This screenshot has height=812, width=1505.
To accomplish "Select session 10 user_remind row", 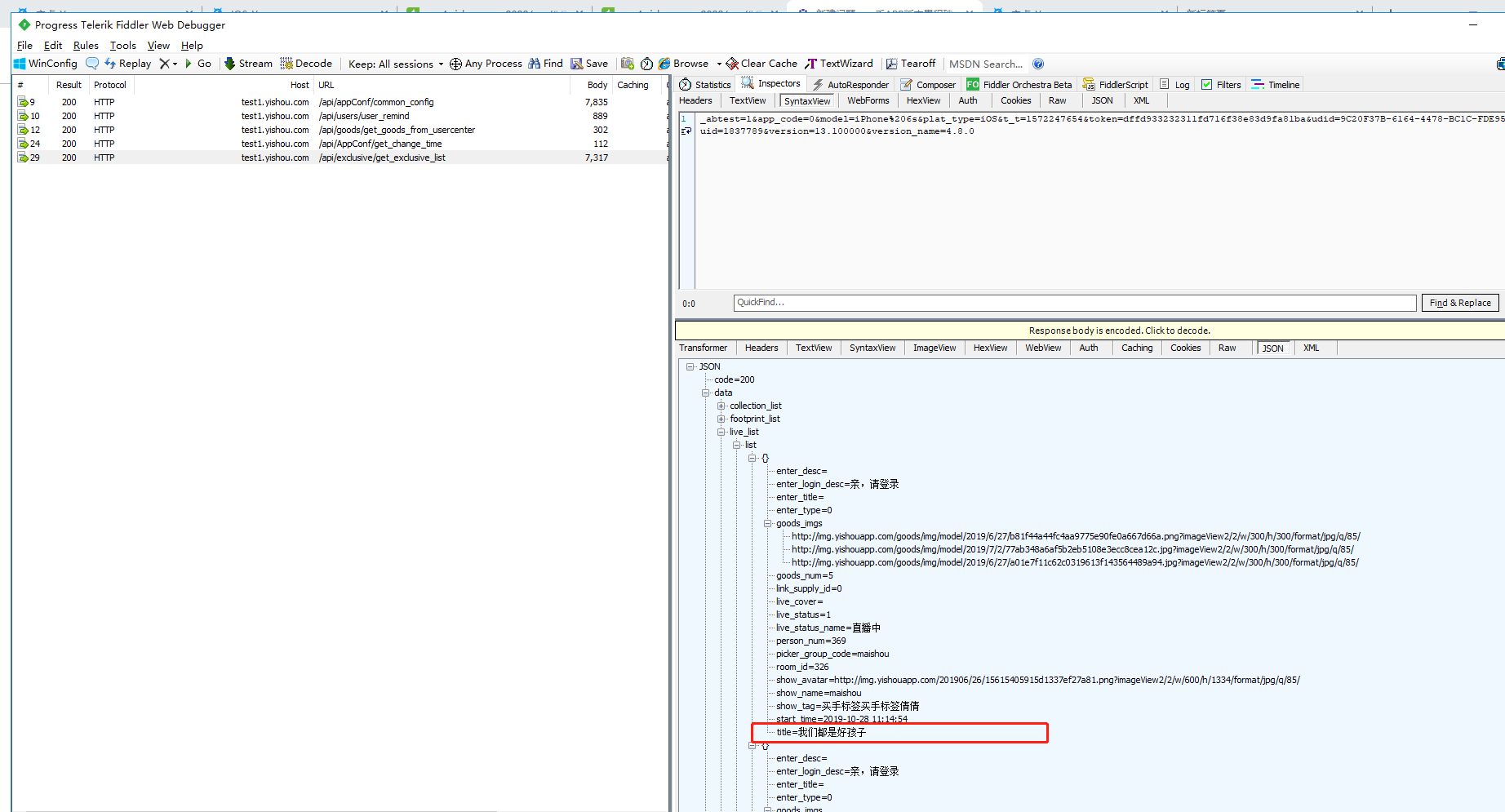I will click(340, 116).
